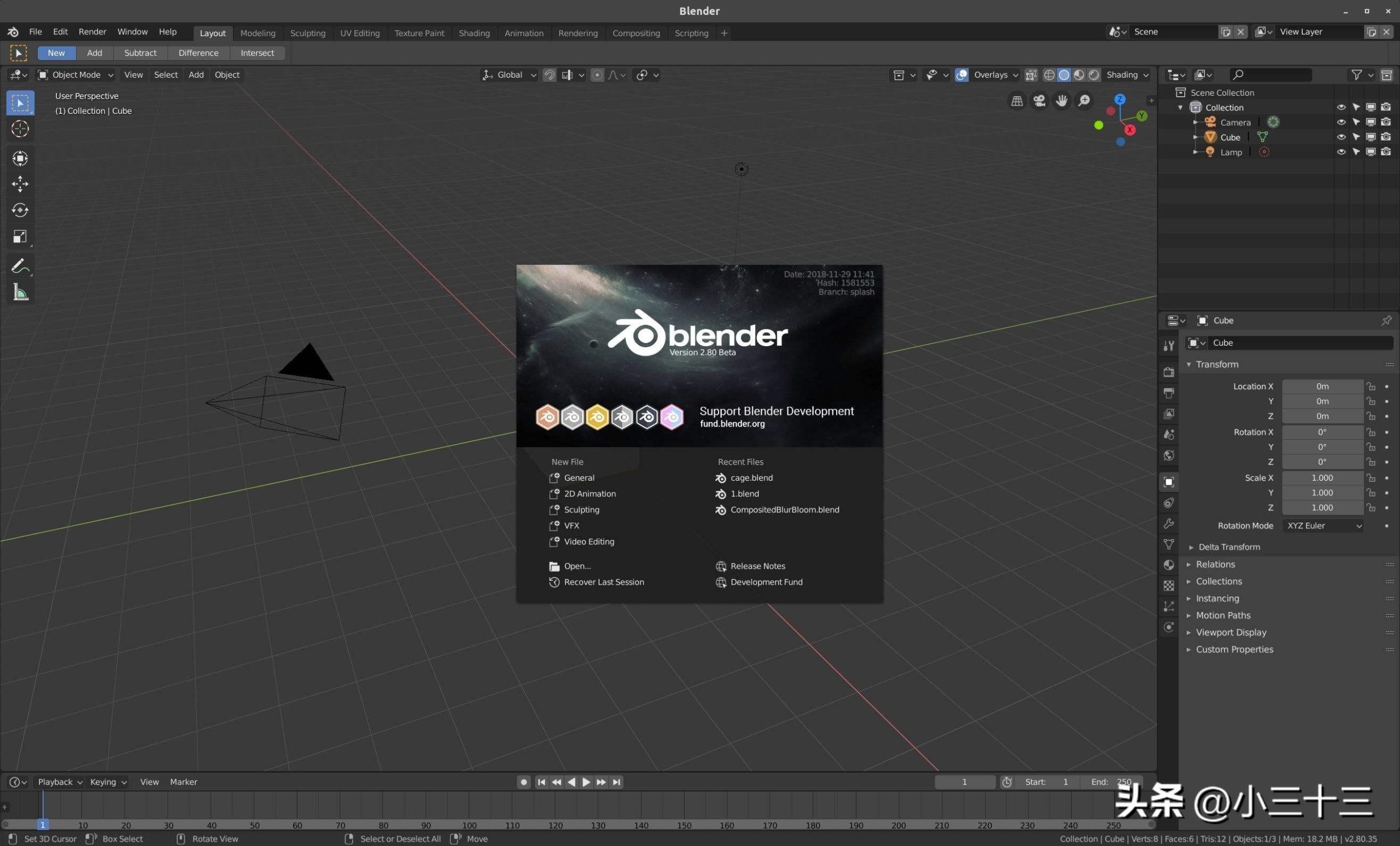Image resolution: width=1400 pixels, height=846 pixels.
Task: Open the Material properties tab icon
Action: (x=1169, y=565)
